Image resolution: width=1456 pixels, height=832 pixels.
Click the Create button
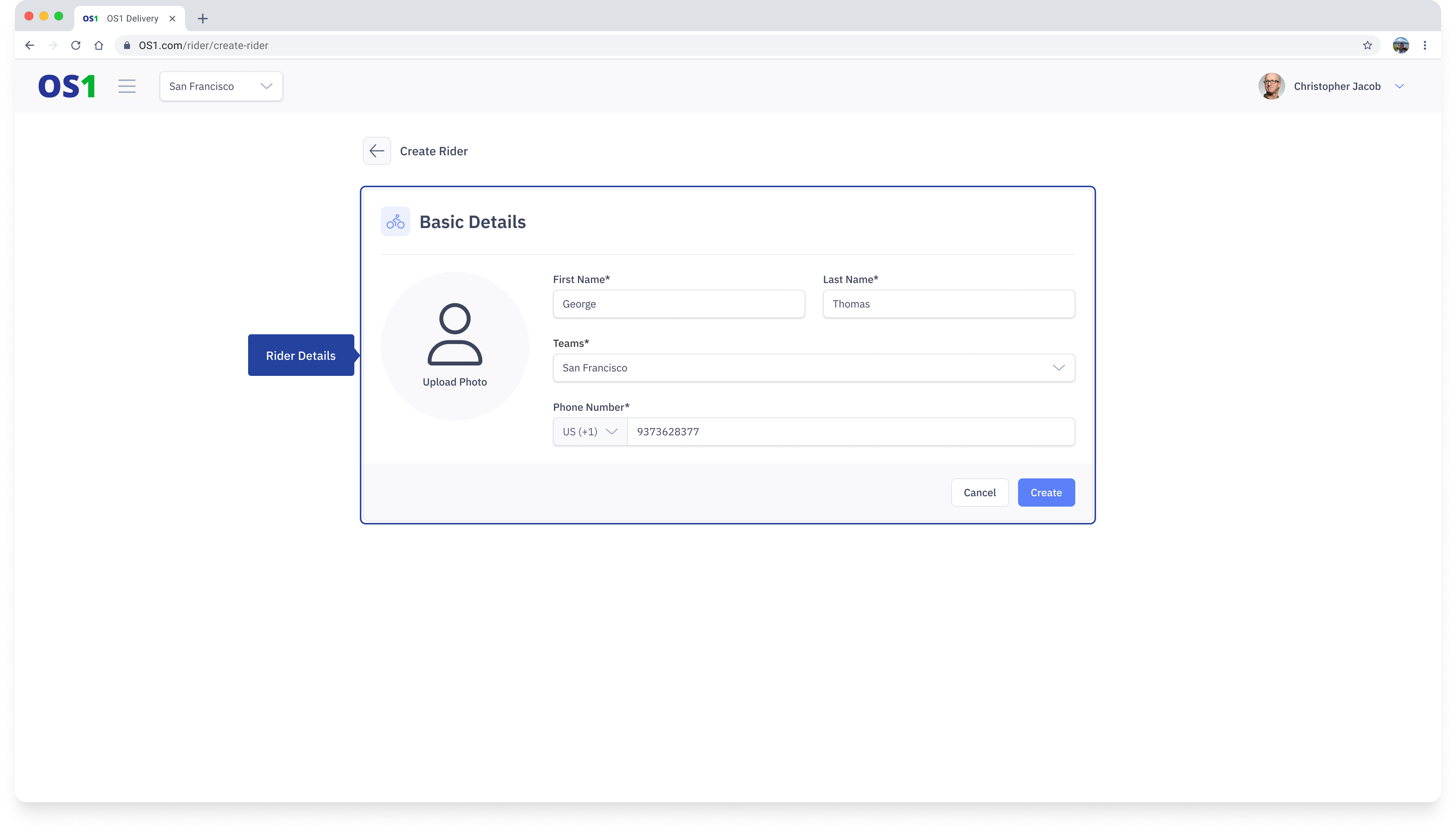pyautogui.click(x=1046, y=493)
